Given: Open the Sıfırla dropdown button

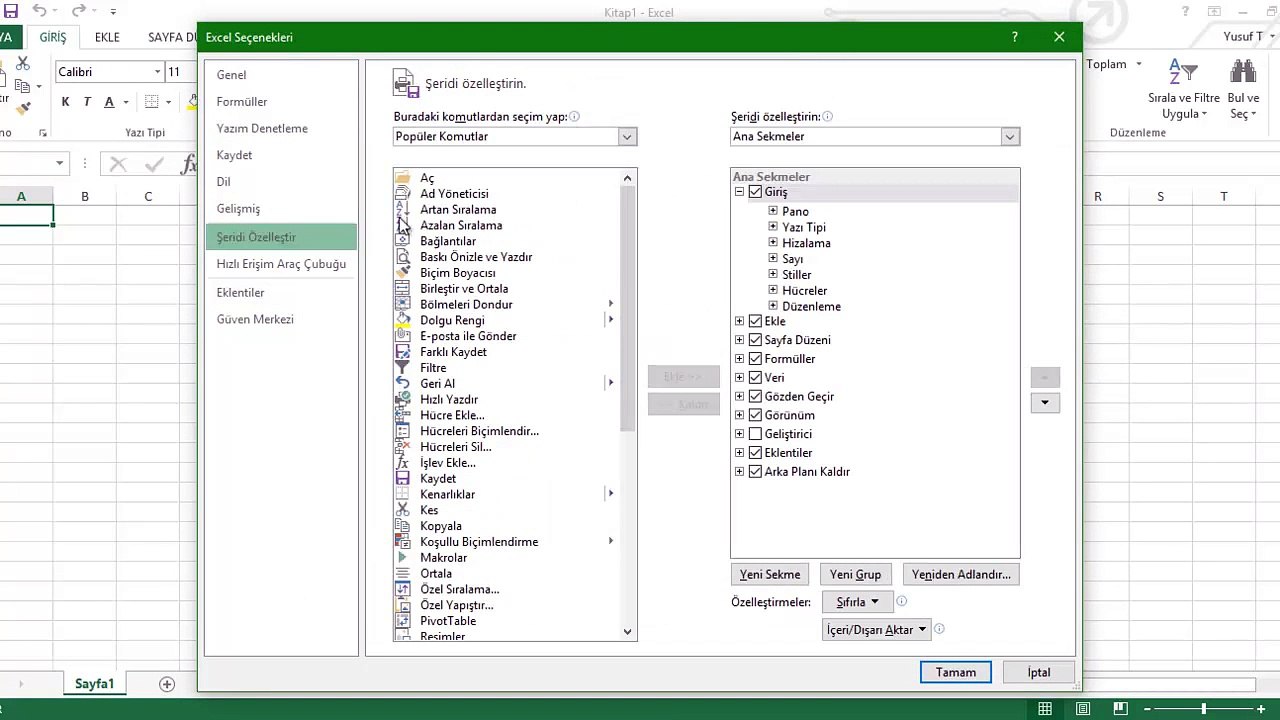Looking at the screenshot, I should [858, 602].
